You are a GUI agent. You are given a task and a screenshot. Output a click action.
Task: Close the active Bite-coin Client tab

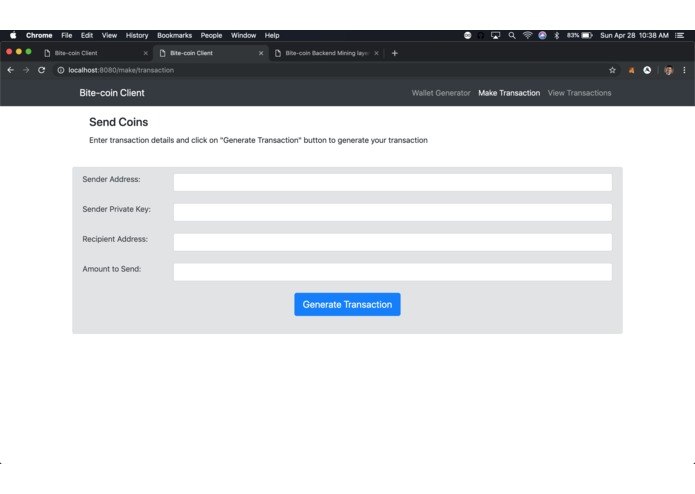261,53
